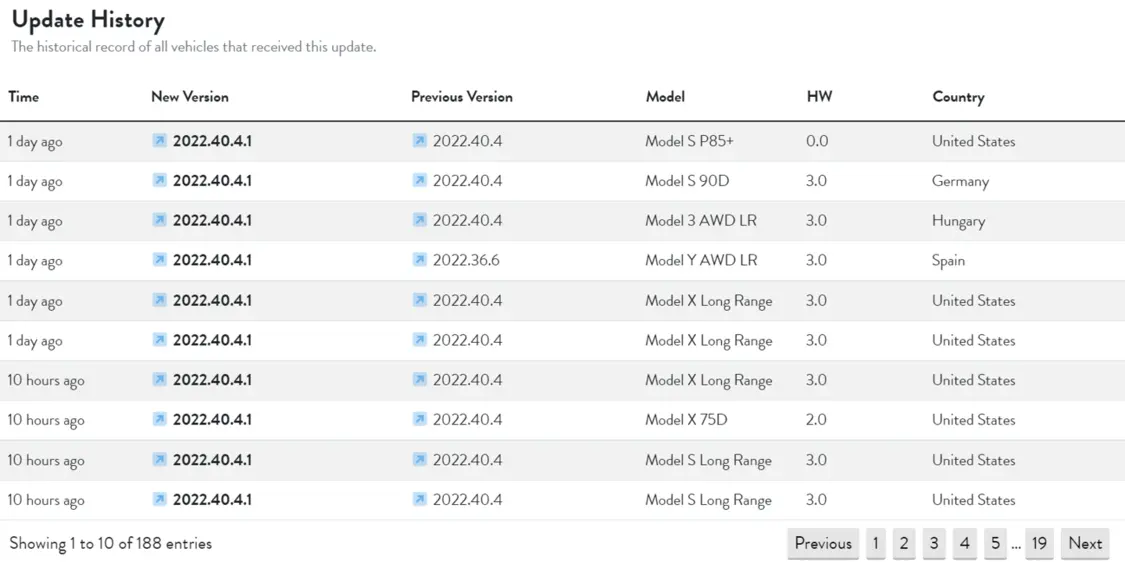Go to page 2 of entries

(904, 543)
